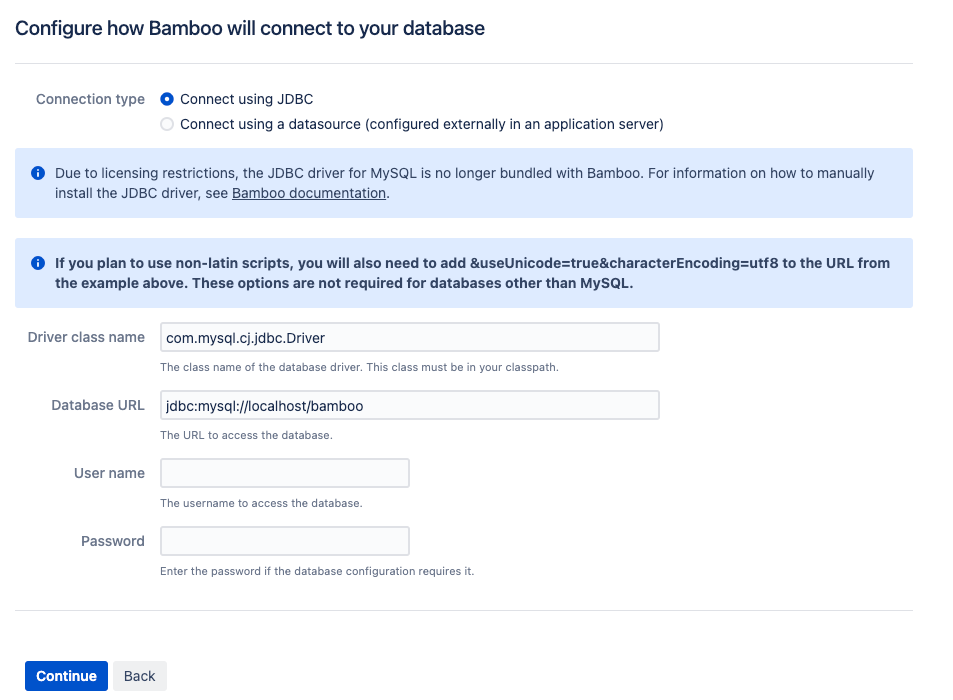This screenshot has height=700, width=953.
Task: Click the Connection type label
Action: pos(90,99)
